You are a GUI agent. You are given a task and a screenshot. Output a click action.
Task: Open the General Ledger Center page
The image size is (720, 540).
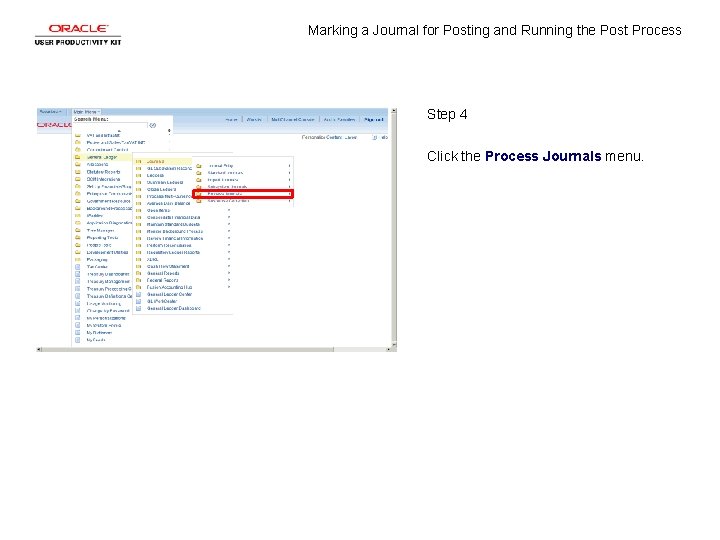[x=169, y=294]
